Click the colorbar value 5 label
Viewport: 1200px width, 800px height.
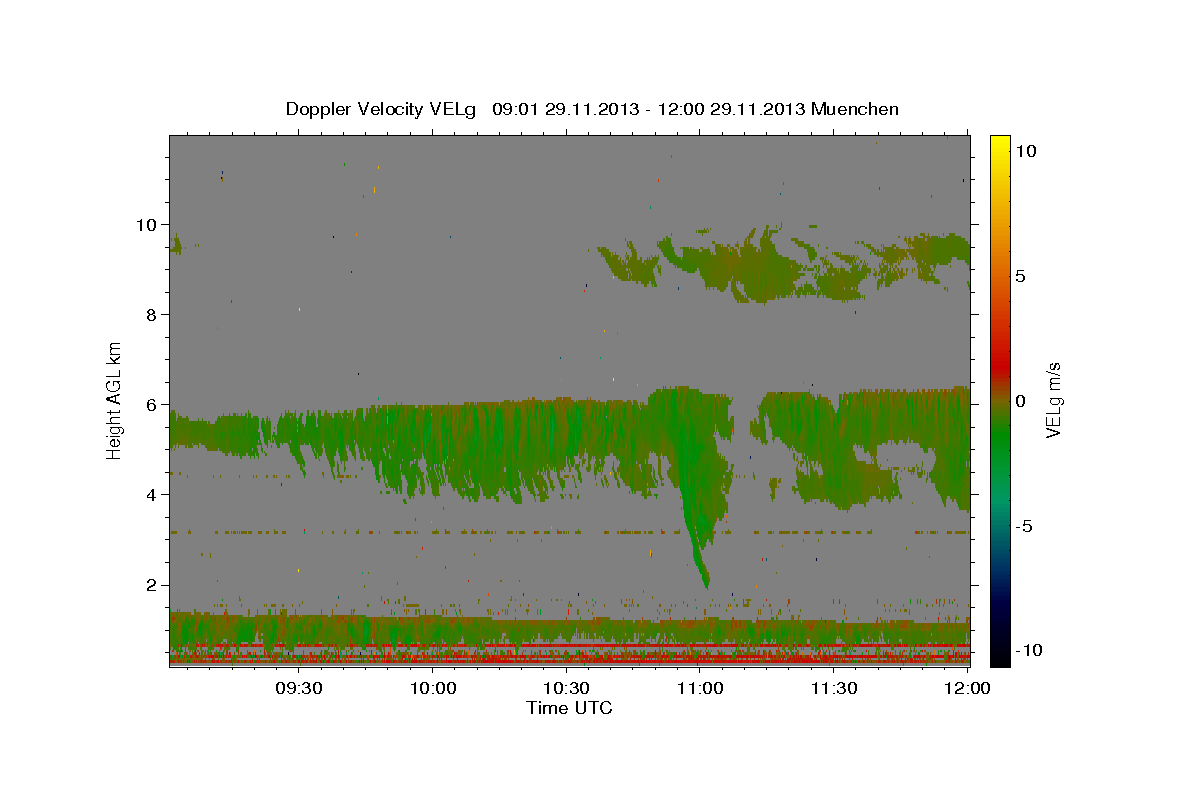click(1020, 276)
